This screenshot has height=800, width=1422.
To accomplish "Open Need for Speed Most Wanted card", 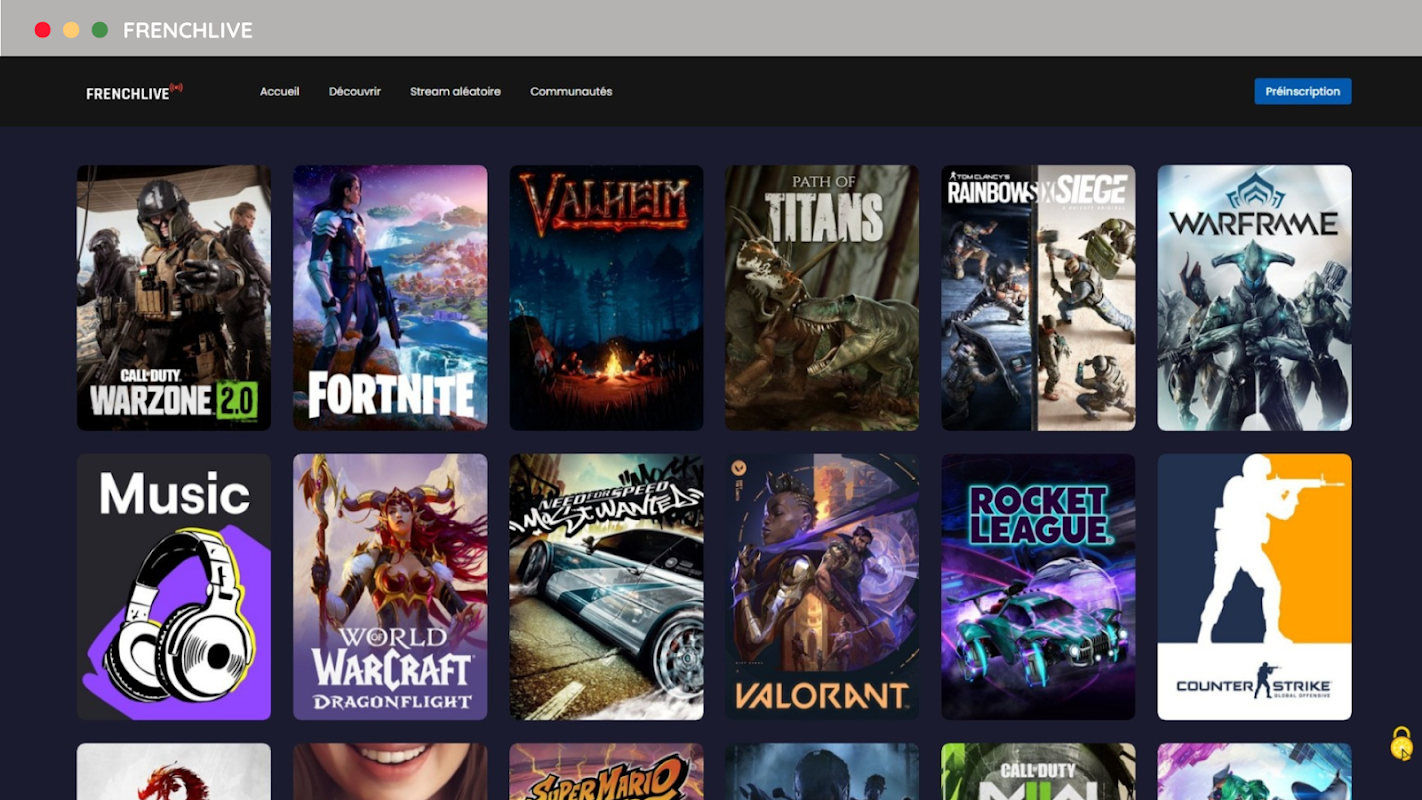I will point(606,587).
